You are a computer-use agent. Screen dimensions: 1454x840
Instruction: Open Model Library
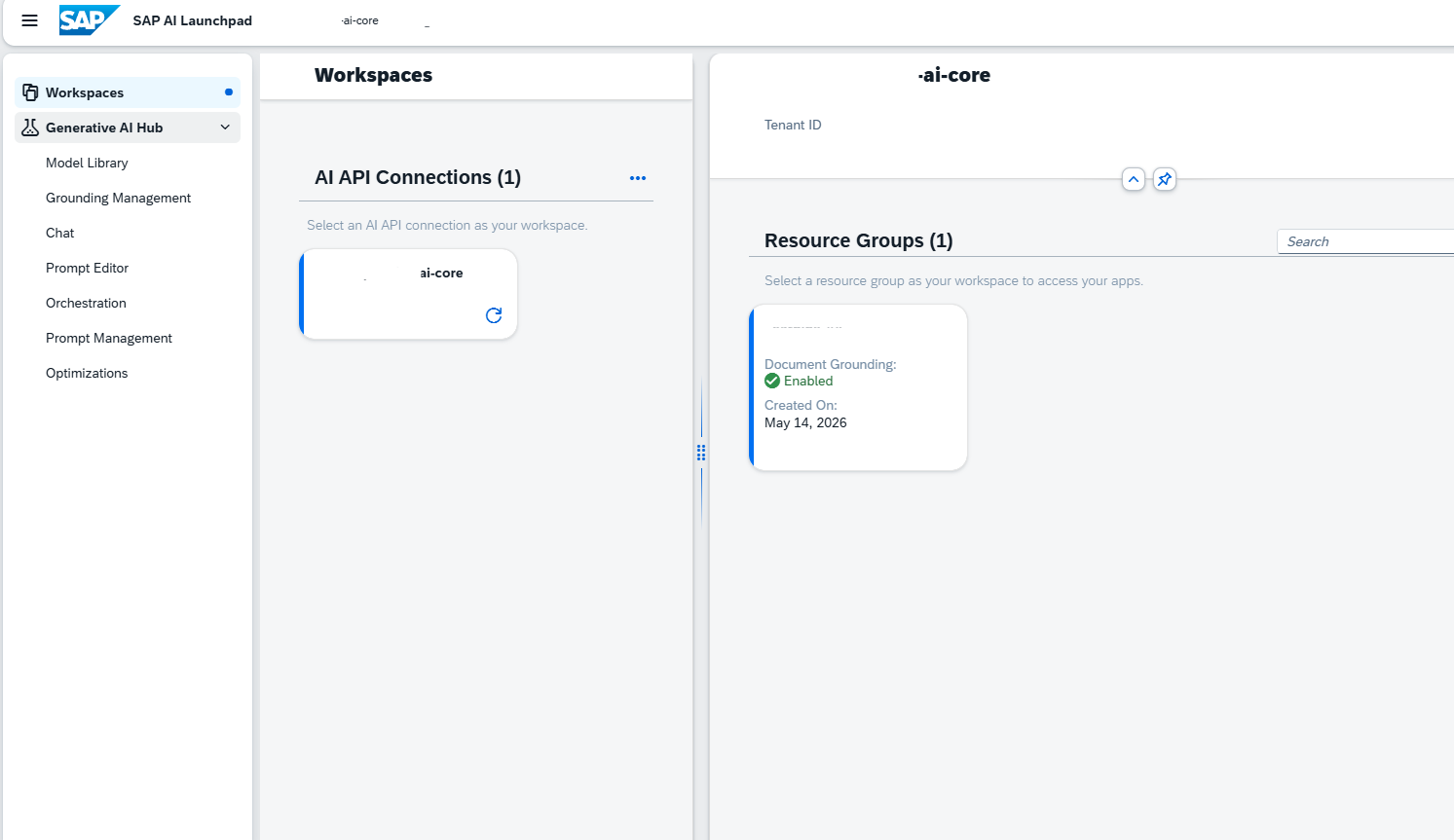coord(87,163)
